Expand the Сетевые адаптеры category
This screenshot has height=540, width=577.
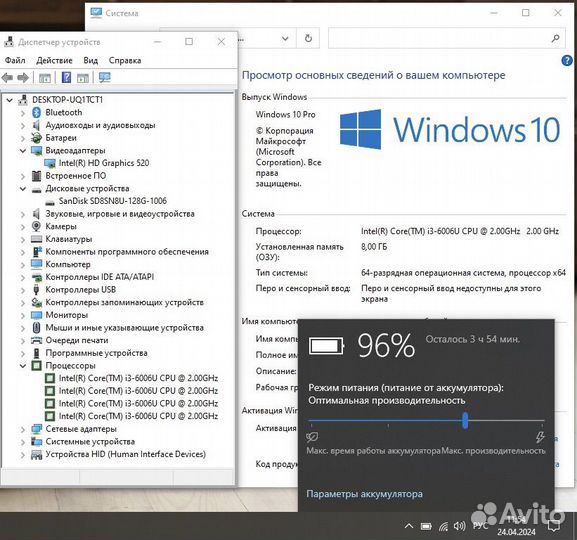23,430
